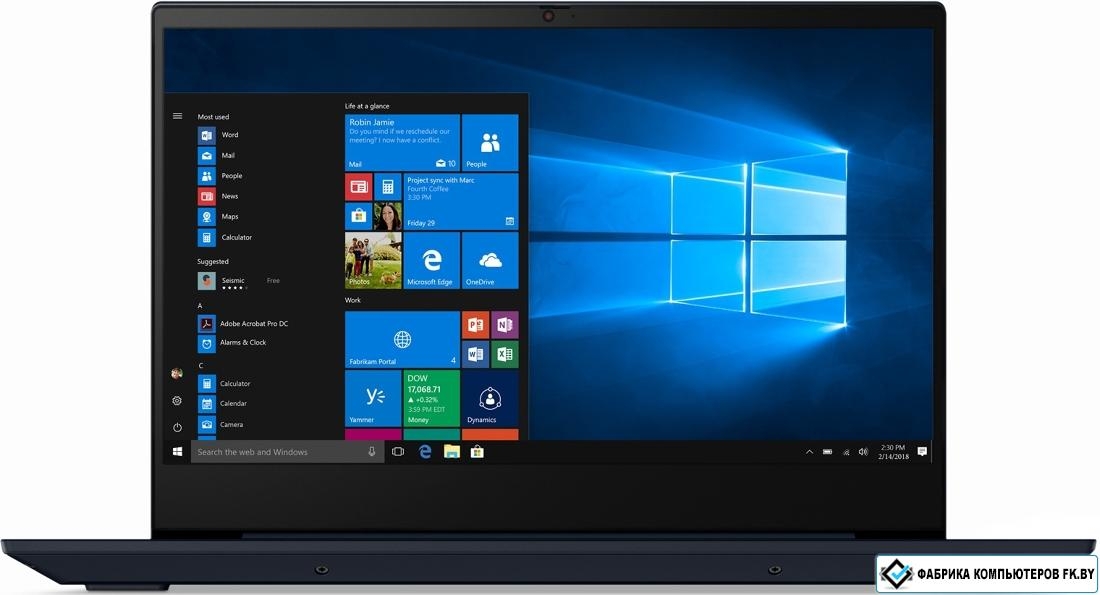Open Calculator under the C section
This screenshot has height=595, width=1100.
pos(224,384)
